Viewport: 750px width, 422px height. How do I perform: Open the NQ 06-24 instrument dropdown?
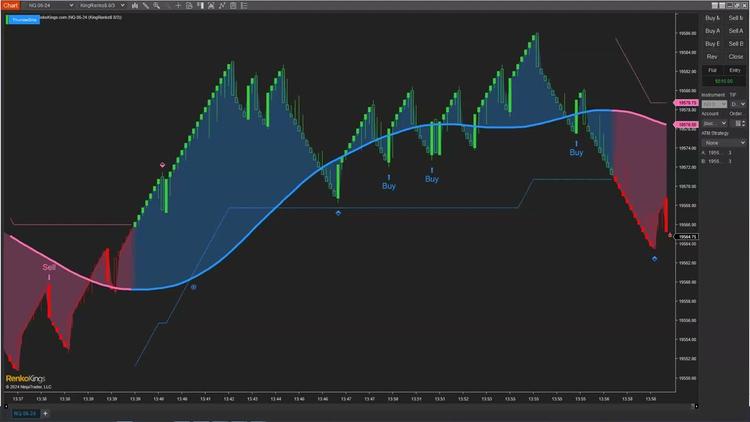[x=50, y=5]
